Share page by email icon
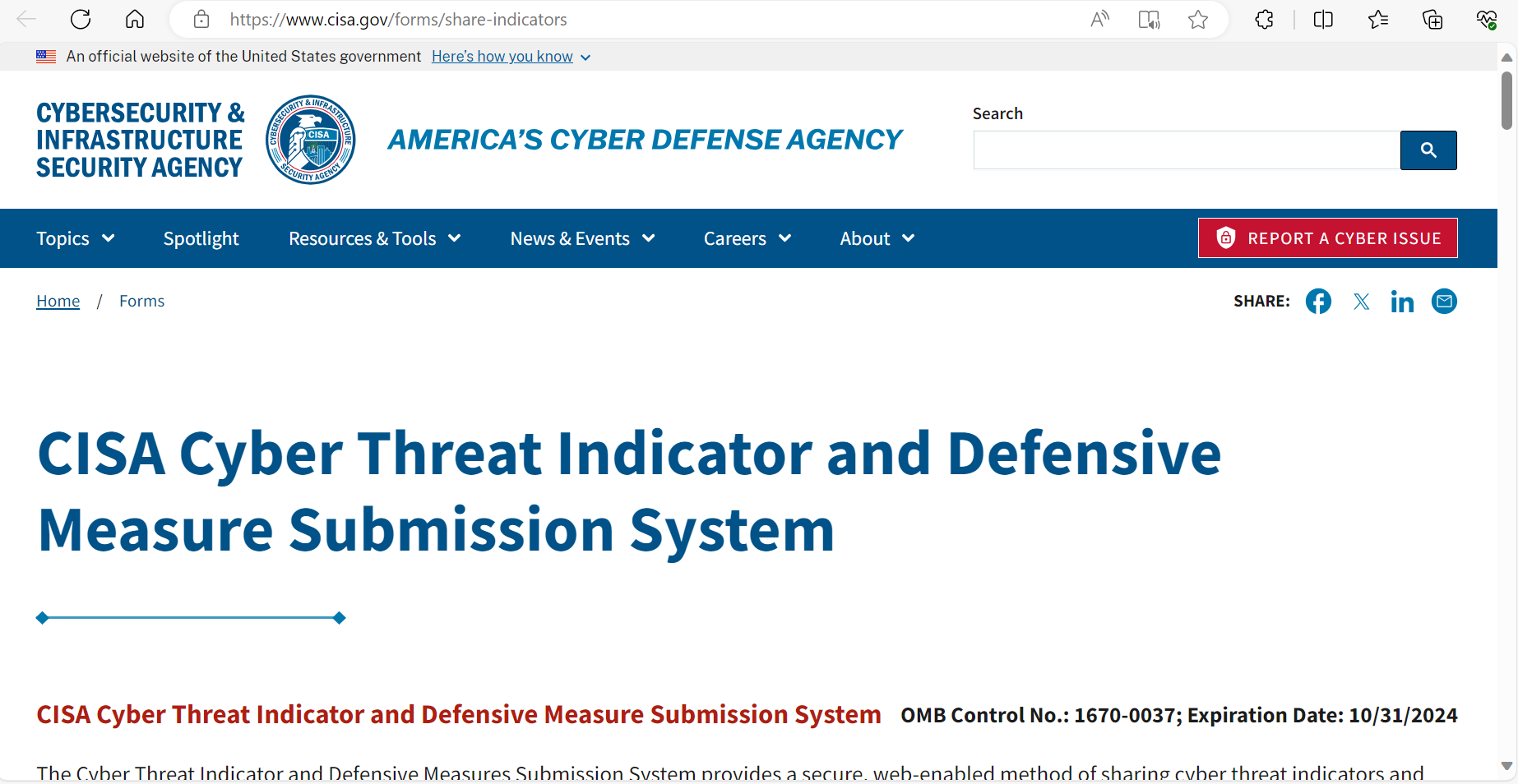The height and width of the screenshot is (784, 1518). (x=1444, y=302)
